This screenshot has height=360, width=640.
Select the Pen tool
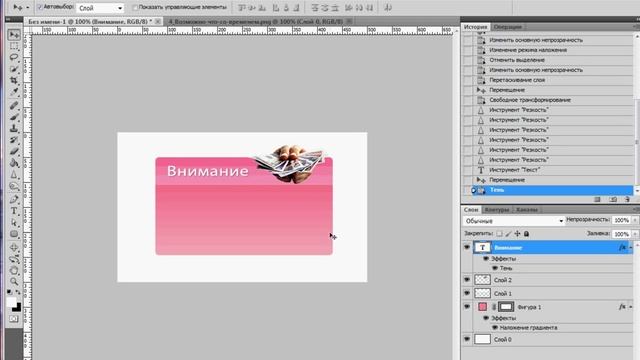tap(14, 200)
